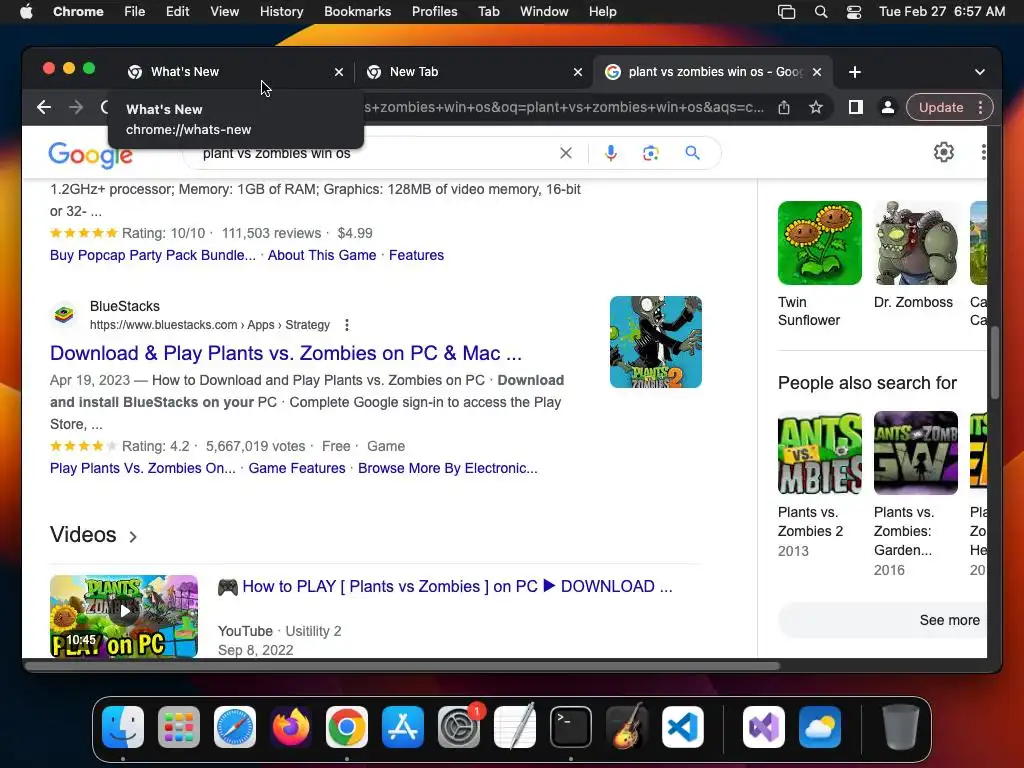Image resolution: width=1024 pixels, height=768 pixels.
Task: Open Google quick settings gear
Action: (944, 152)
